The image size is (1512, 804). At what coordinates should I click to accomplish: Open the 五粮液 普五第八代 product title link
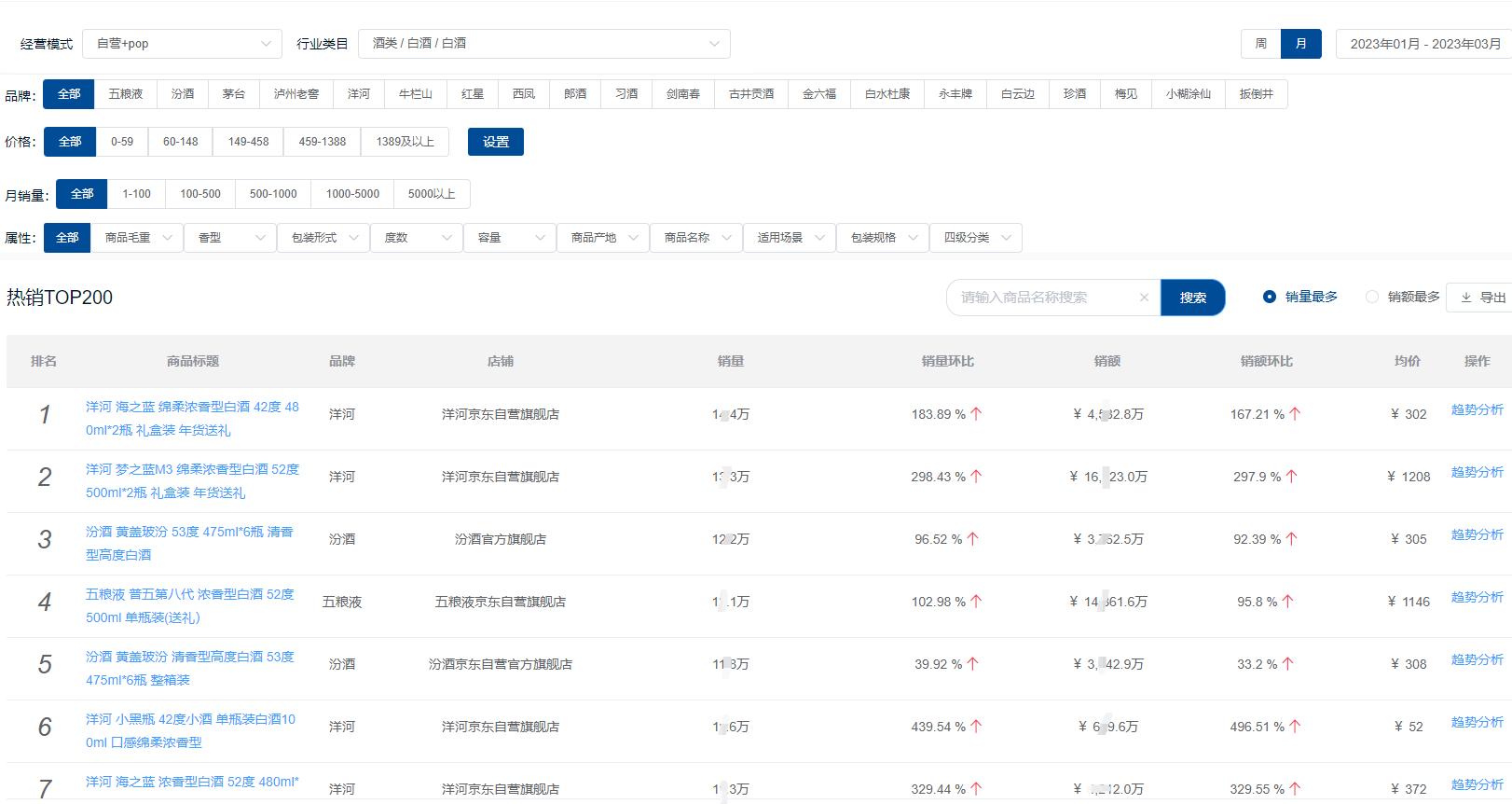click(x=190, y=606)
